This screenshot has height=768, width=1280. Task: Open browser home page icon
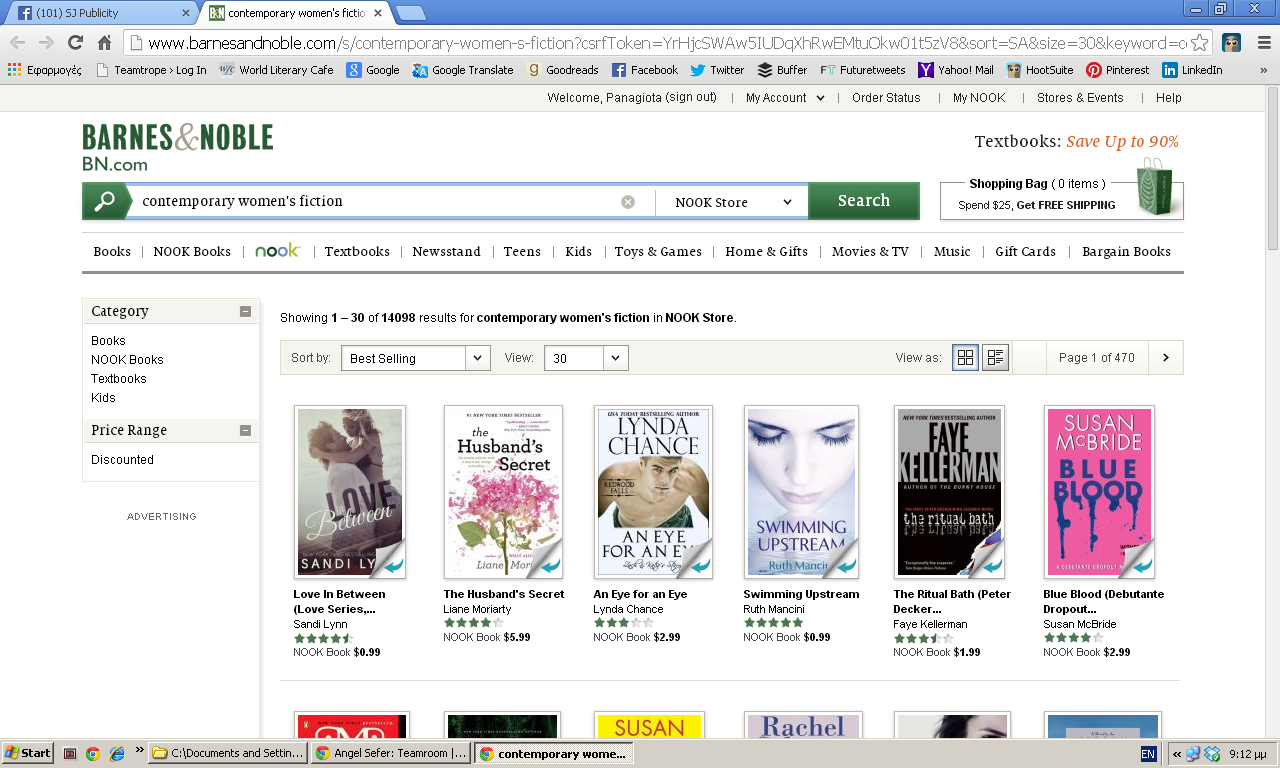pyautogui.click(x=104, y=42)
